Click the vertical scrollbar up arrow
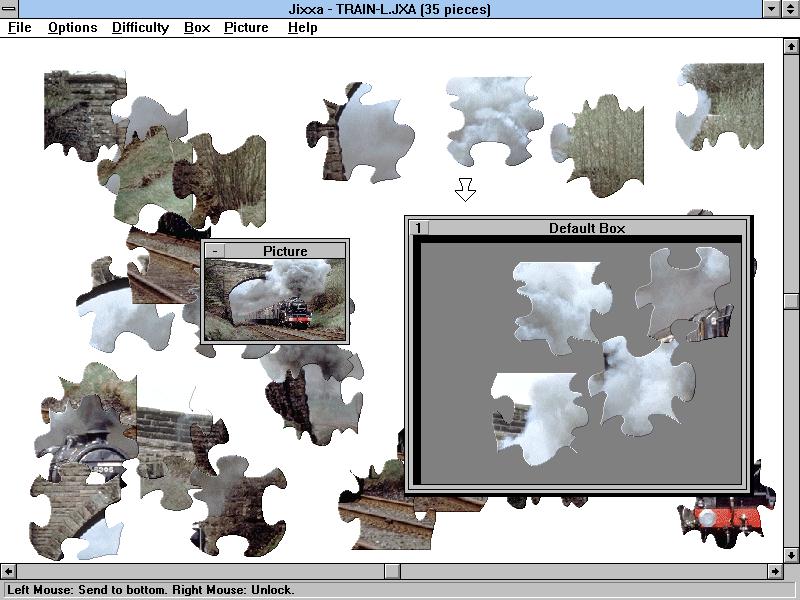The height and width of the screenshot is (600, 800). click(x=791, y=46)
